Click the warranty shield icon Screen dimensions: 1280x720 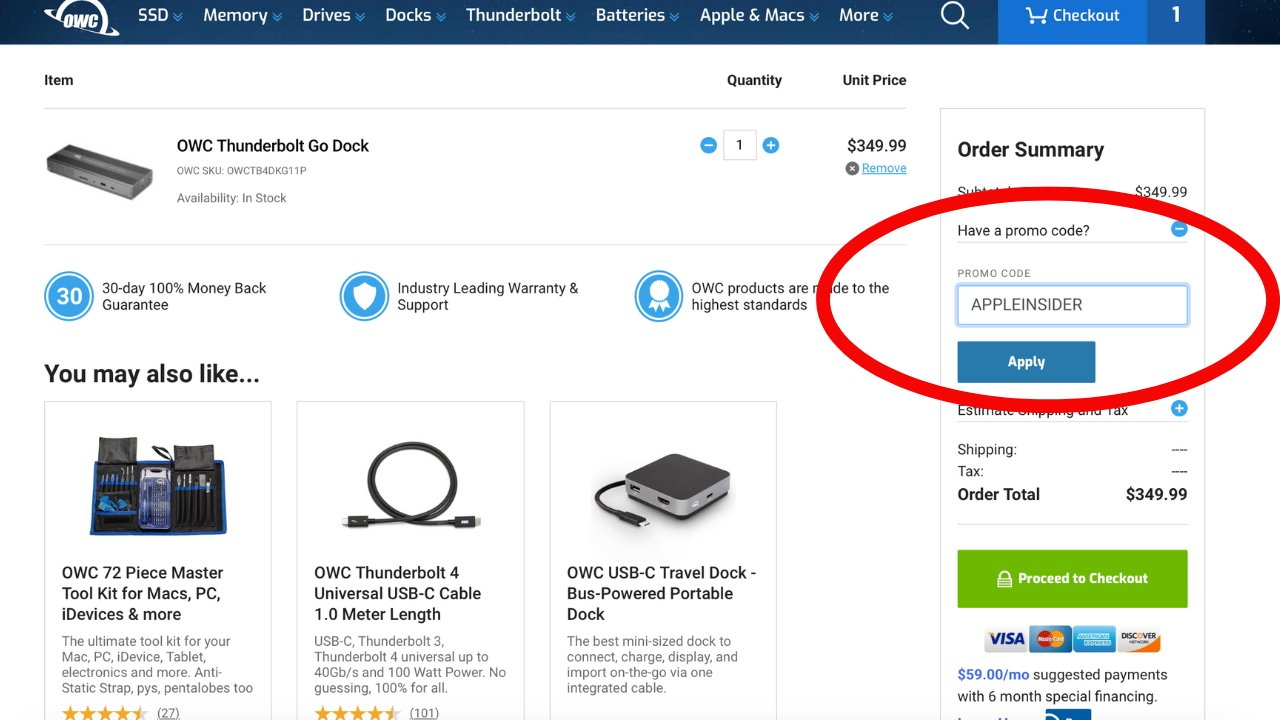[x=363, y=296]
